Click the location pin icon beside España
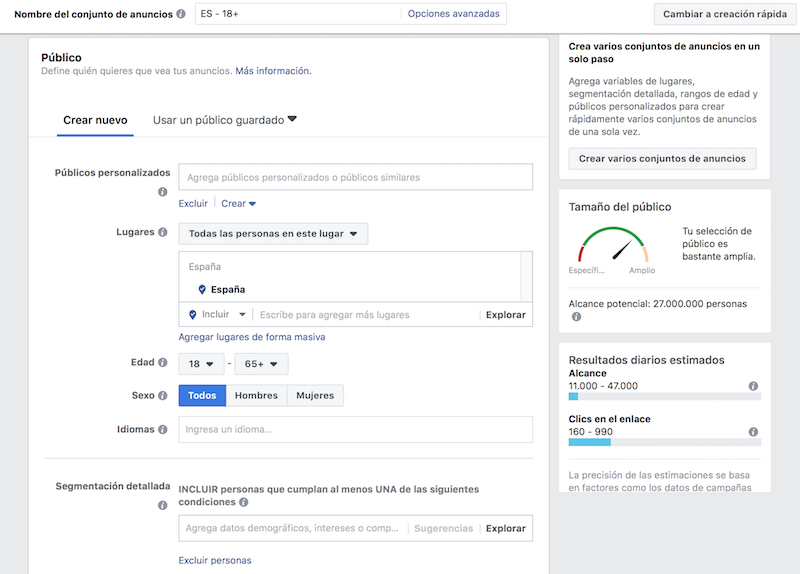 (202, 289)
